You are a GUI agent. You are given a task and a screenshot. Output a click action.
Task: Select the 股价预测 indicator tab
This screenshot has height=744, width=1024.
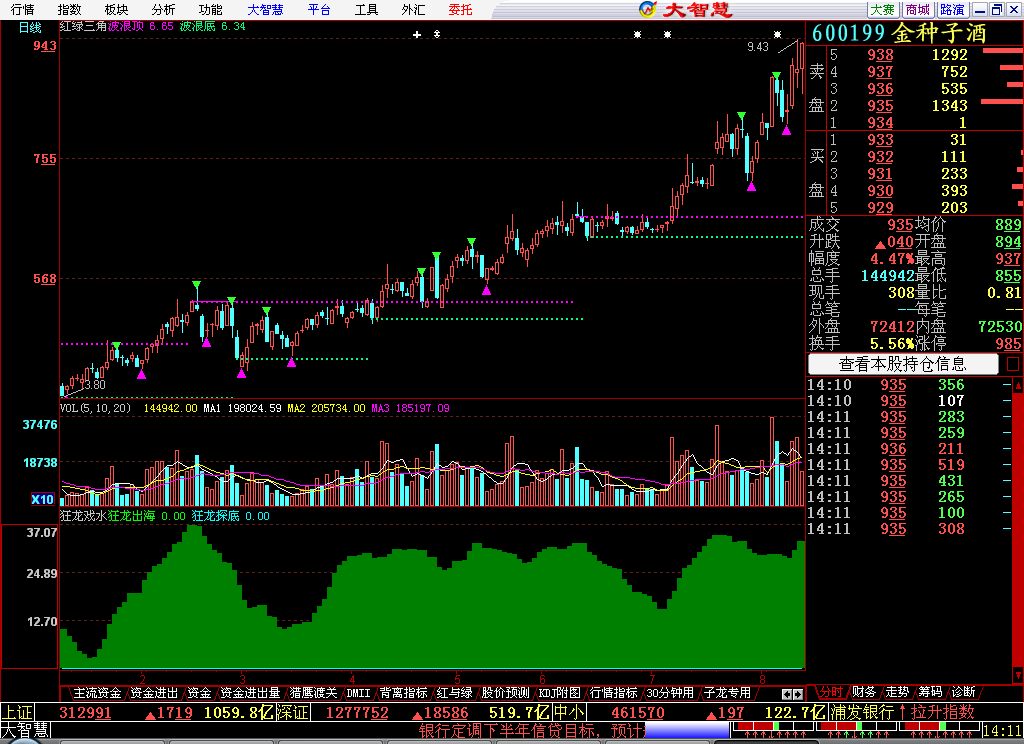click(x=505, y=693)
